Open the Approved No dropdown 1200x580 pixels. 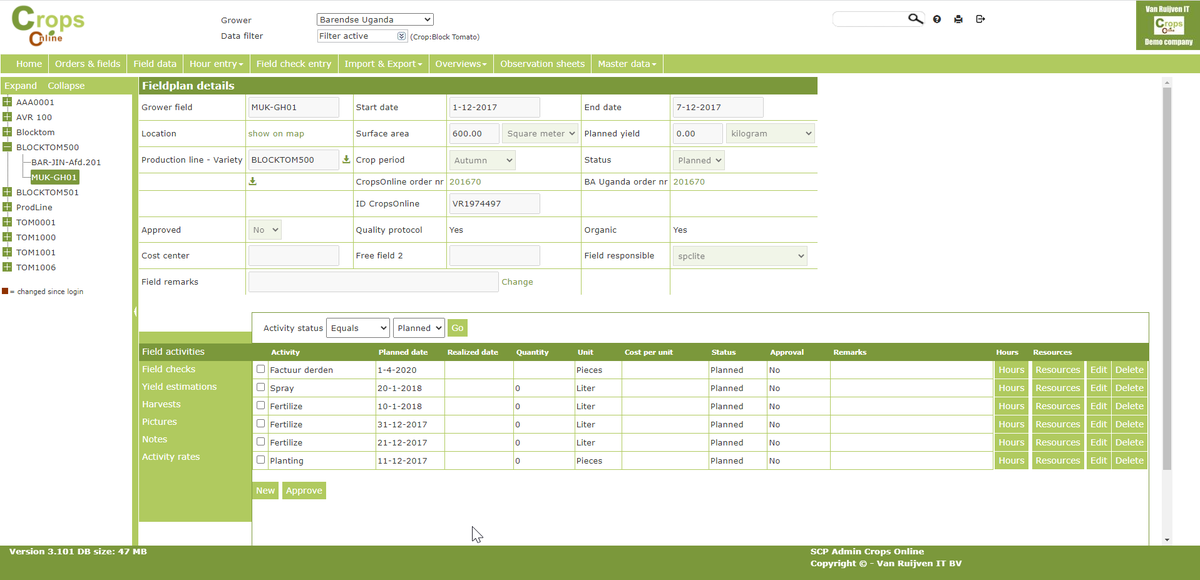coord(265,230)
